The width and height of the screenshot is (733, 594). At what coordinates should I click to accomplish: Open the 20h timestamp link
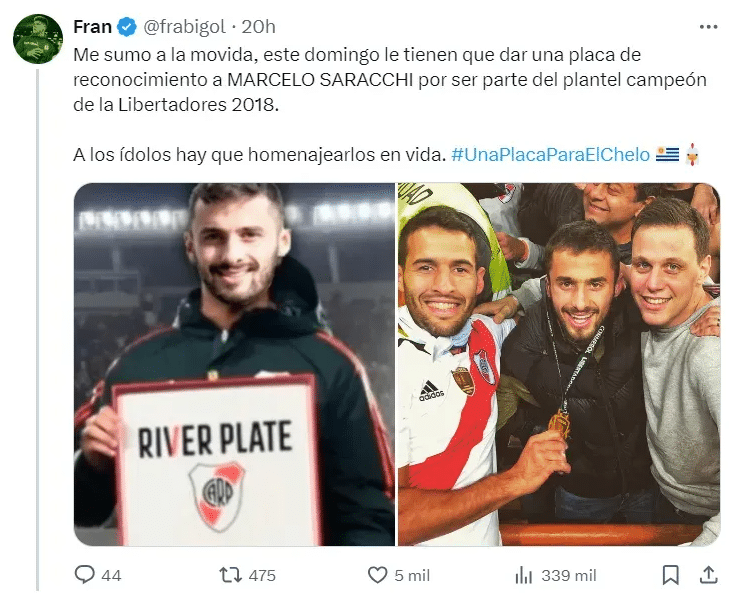click(x=258, y=27)
